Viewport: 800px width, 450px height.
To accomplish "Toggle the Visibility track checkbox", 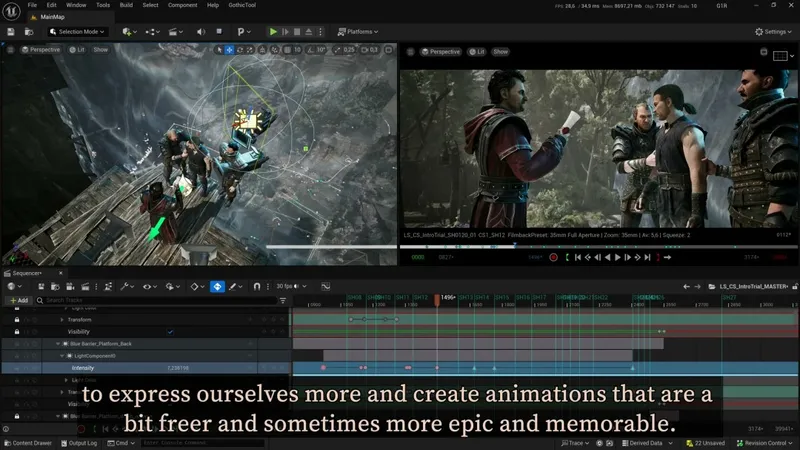I will click(x=170, y=331).
